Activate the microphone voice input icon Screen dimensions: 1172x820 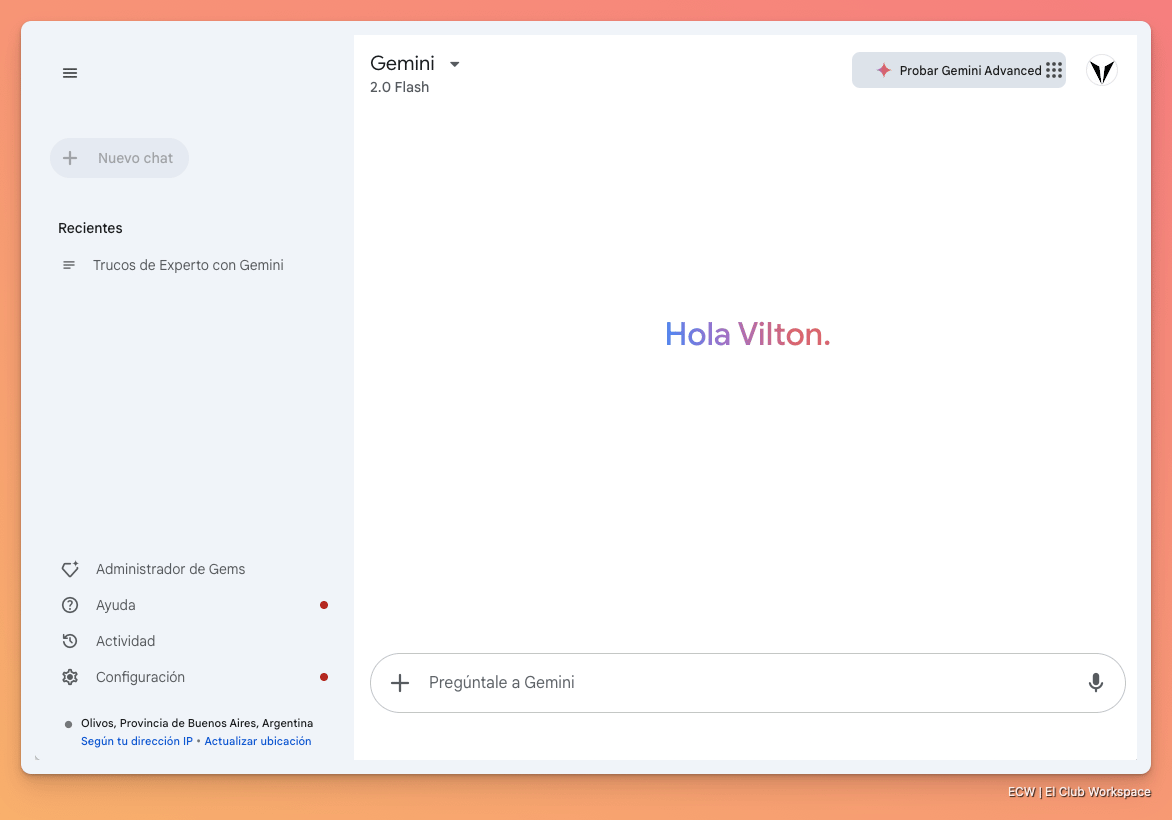[x=1096, y=682]
